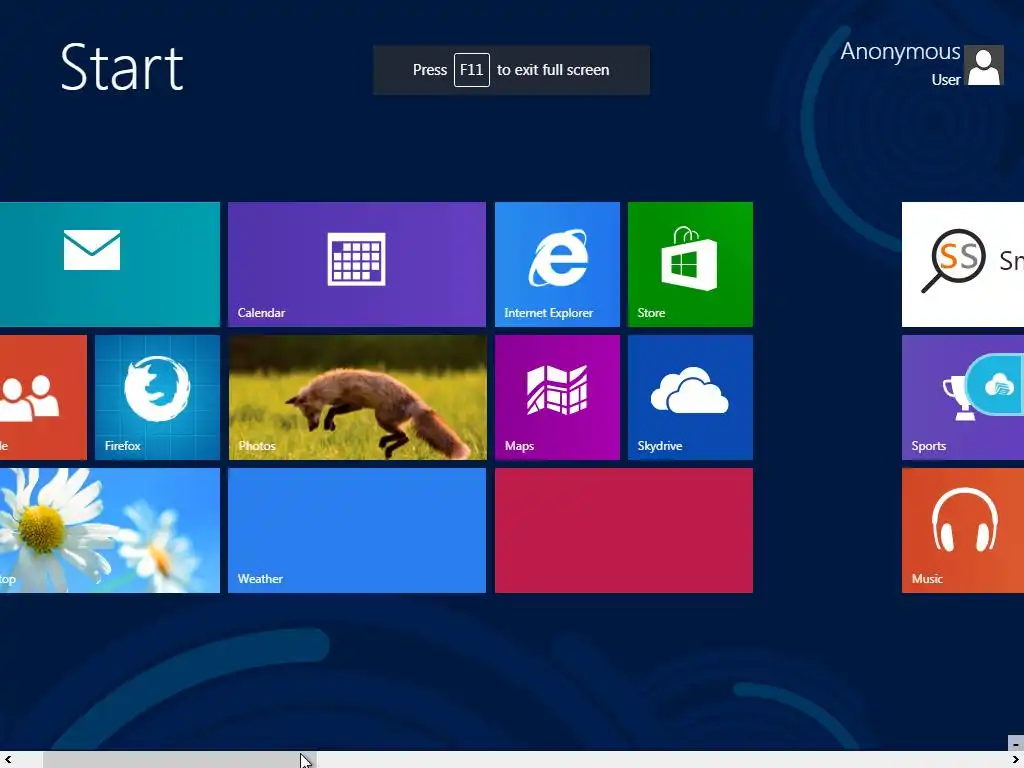This screenshot has height=768, width=1024.
Task: Click the floating cloud badge over Sports
Action: (x=997, y=385)
